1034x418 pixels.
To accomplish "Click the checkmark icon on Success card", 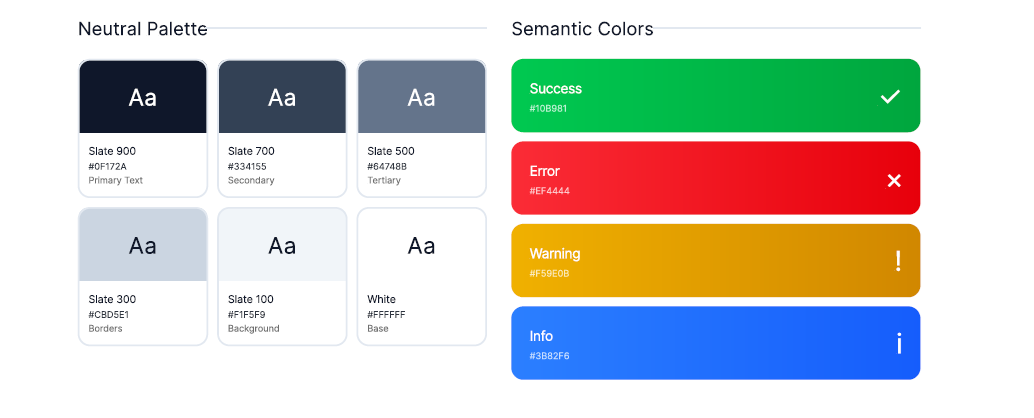I will click(x=890, y=96).
